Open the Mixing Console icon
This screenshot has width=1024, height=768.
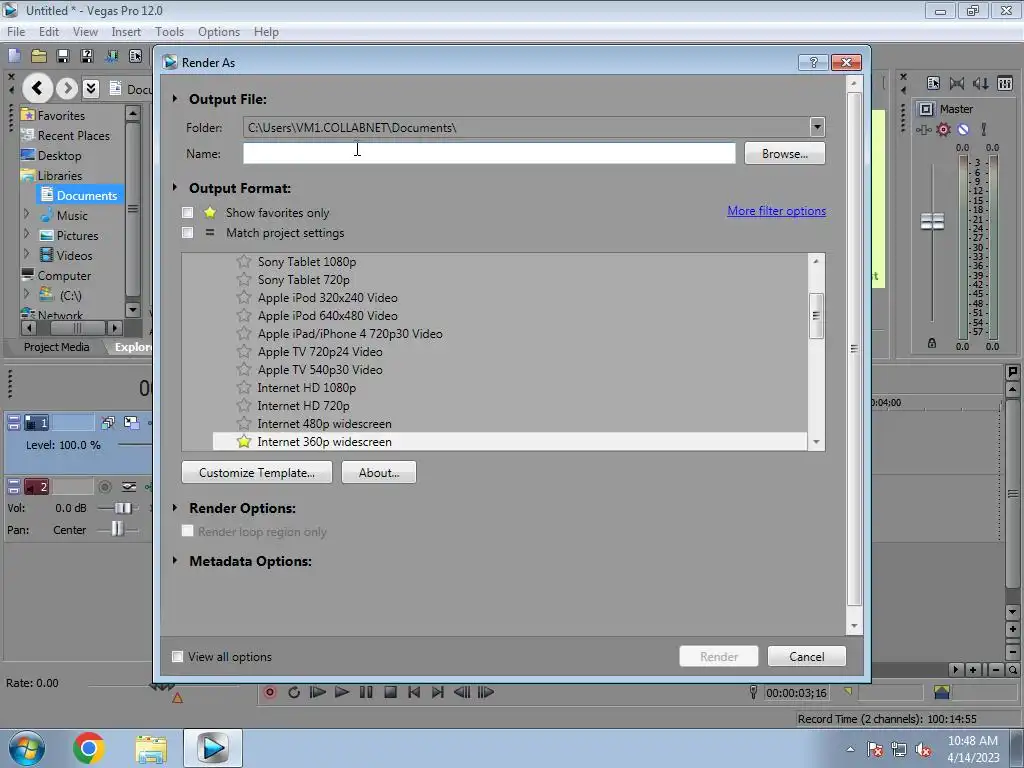tap(1004, 83)
